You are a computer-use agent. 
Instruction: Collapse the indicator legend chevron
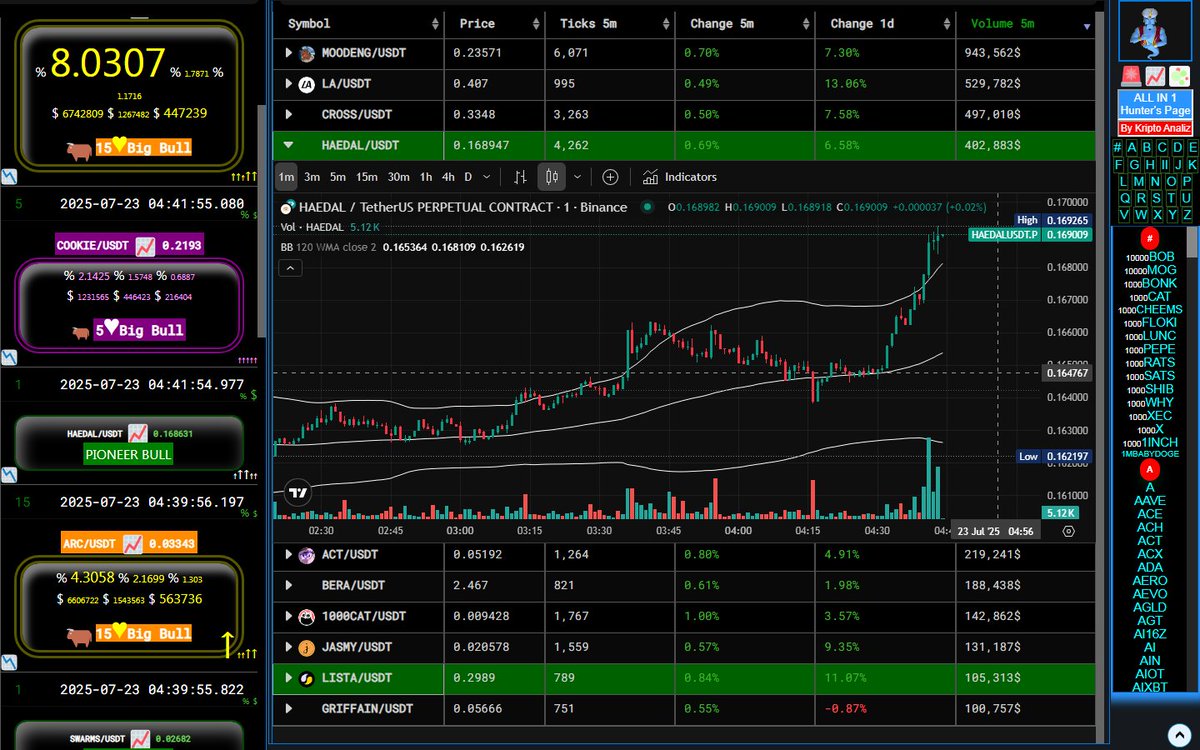point(290,267)
